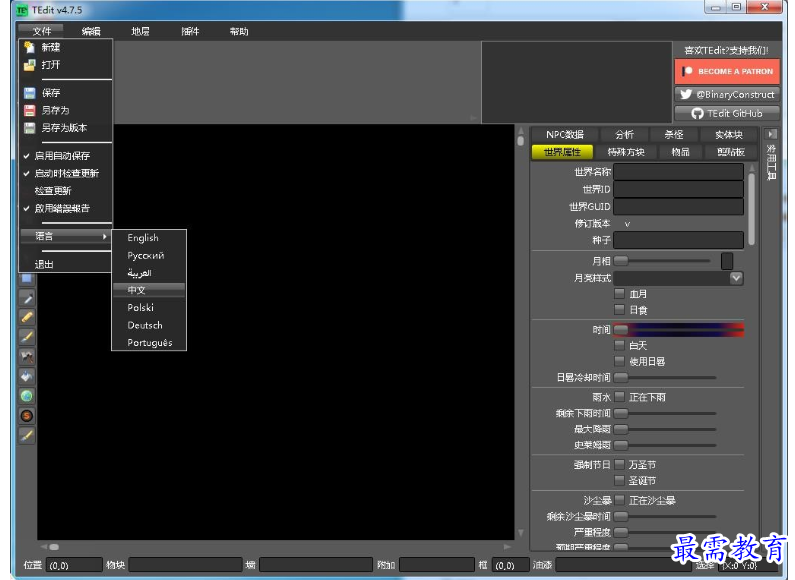The width and height of the screenshot is (795, 580).
Task: Tick the 使用日晷 checkbox
Action: coord(619,361)
